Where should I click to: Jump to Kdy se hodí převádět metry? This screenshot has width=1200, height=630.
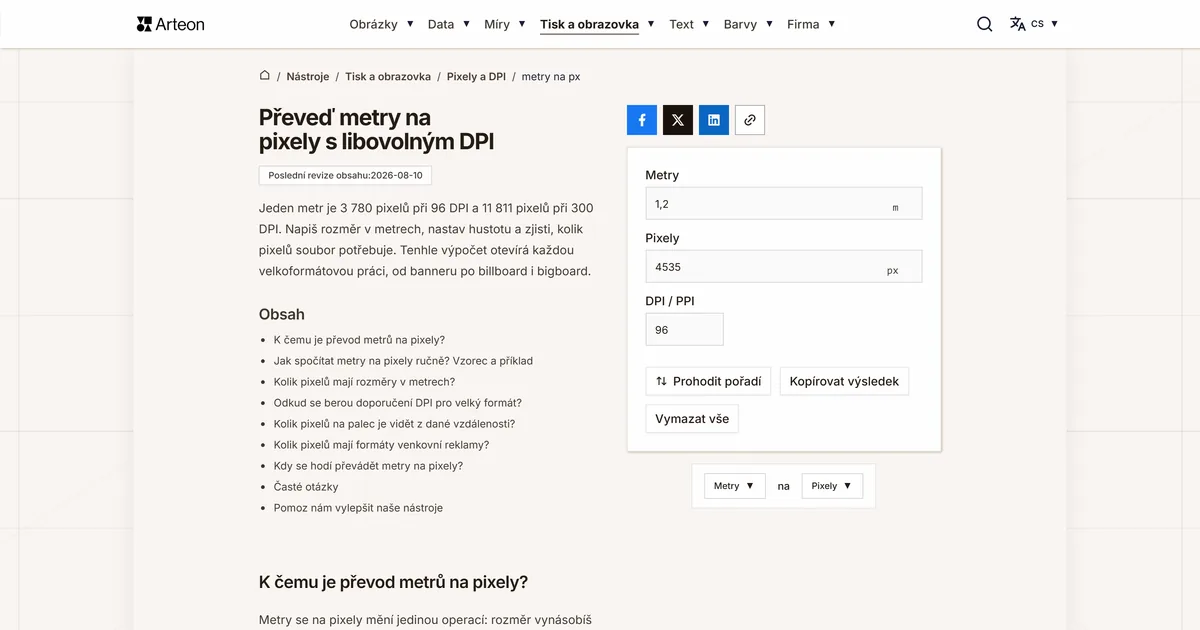tap(368, 466)
